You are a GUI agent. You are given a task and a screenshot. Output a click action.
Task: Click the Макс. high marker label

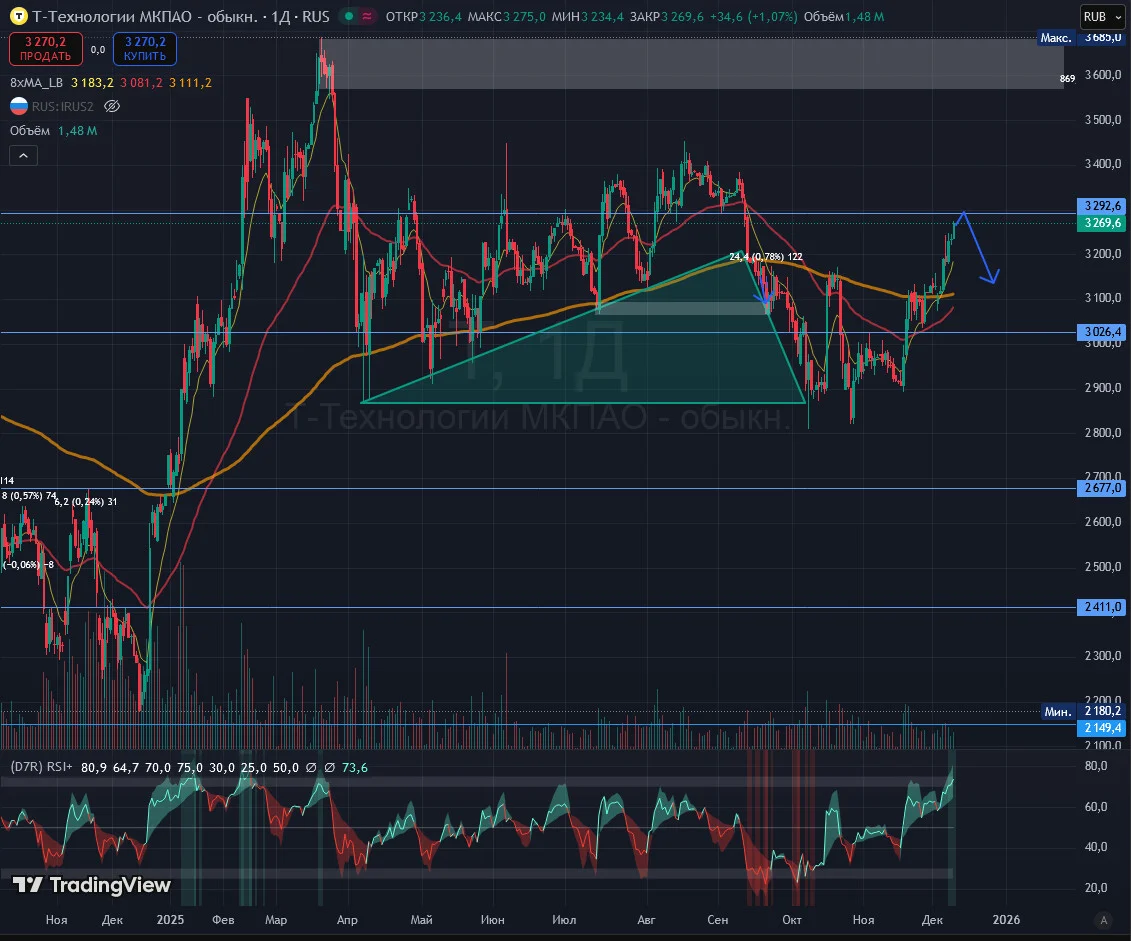pyautogui.click(x=1055, y=37)
